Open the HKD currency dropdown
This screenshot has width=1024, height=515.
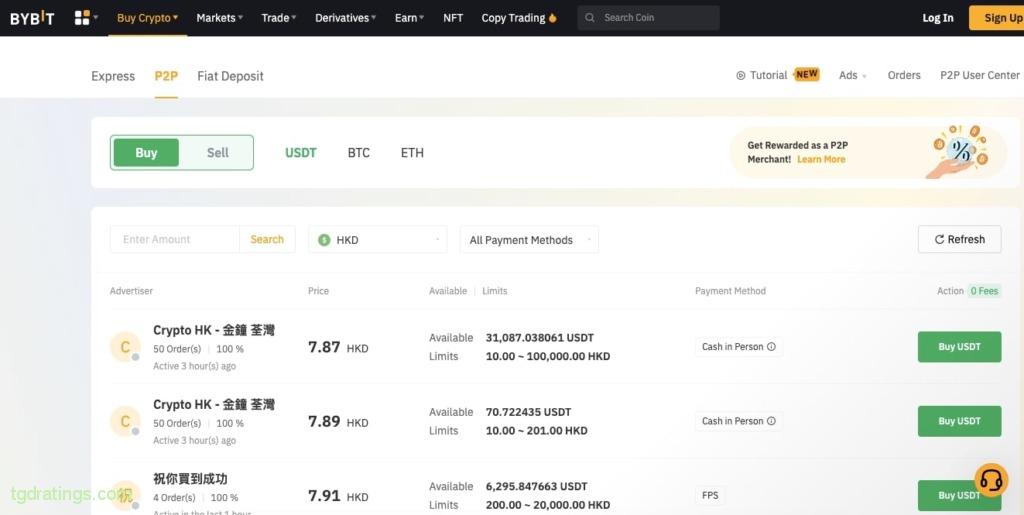(x=377, y=240)
